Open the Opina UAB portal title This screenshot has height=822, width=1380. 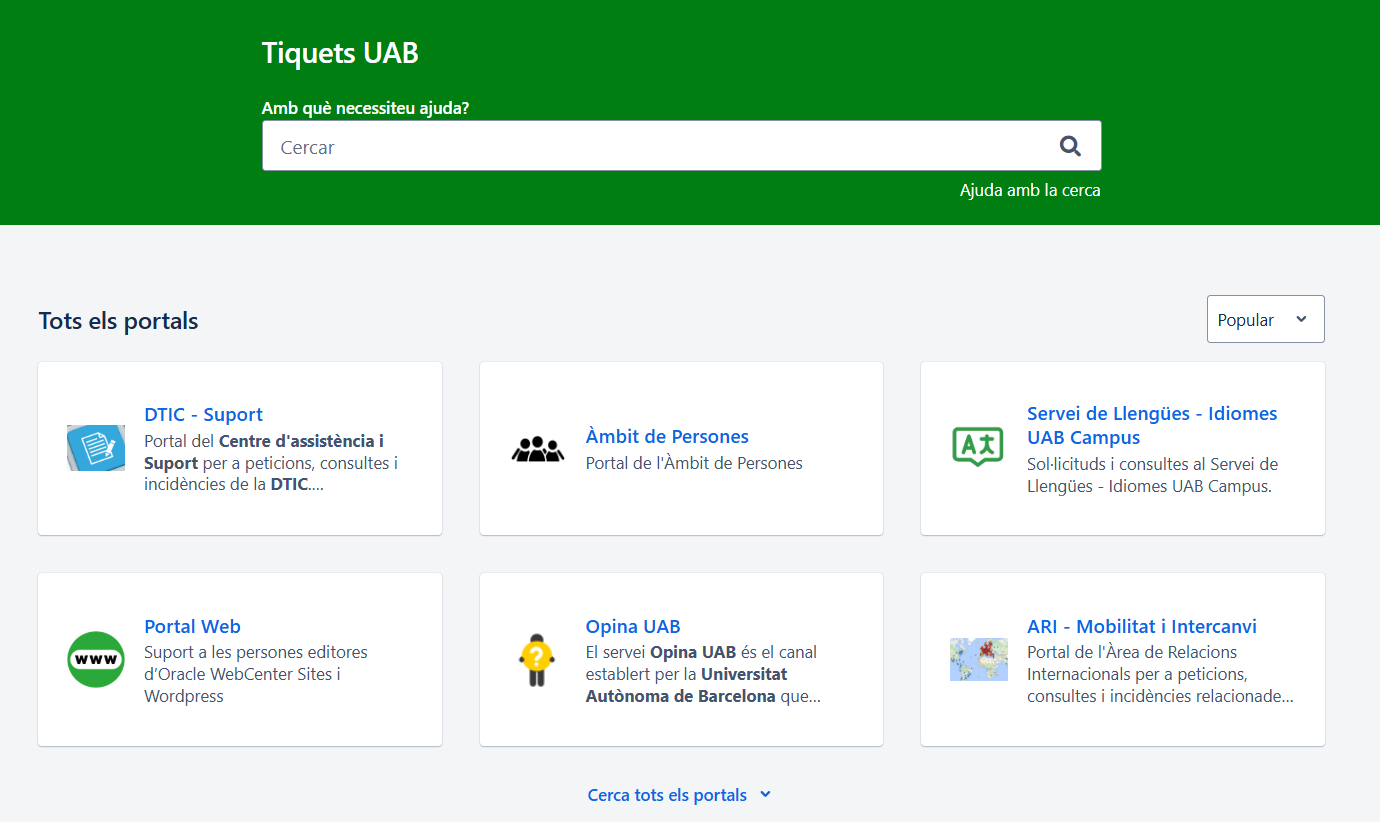(x=633, y=626)
